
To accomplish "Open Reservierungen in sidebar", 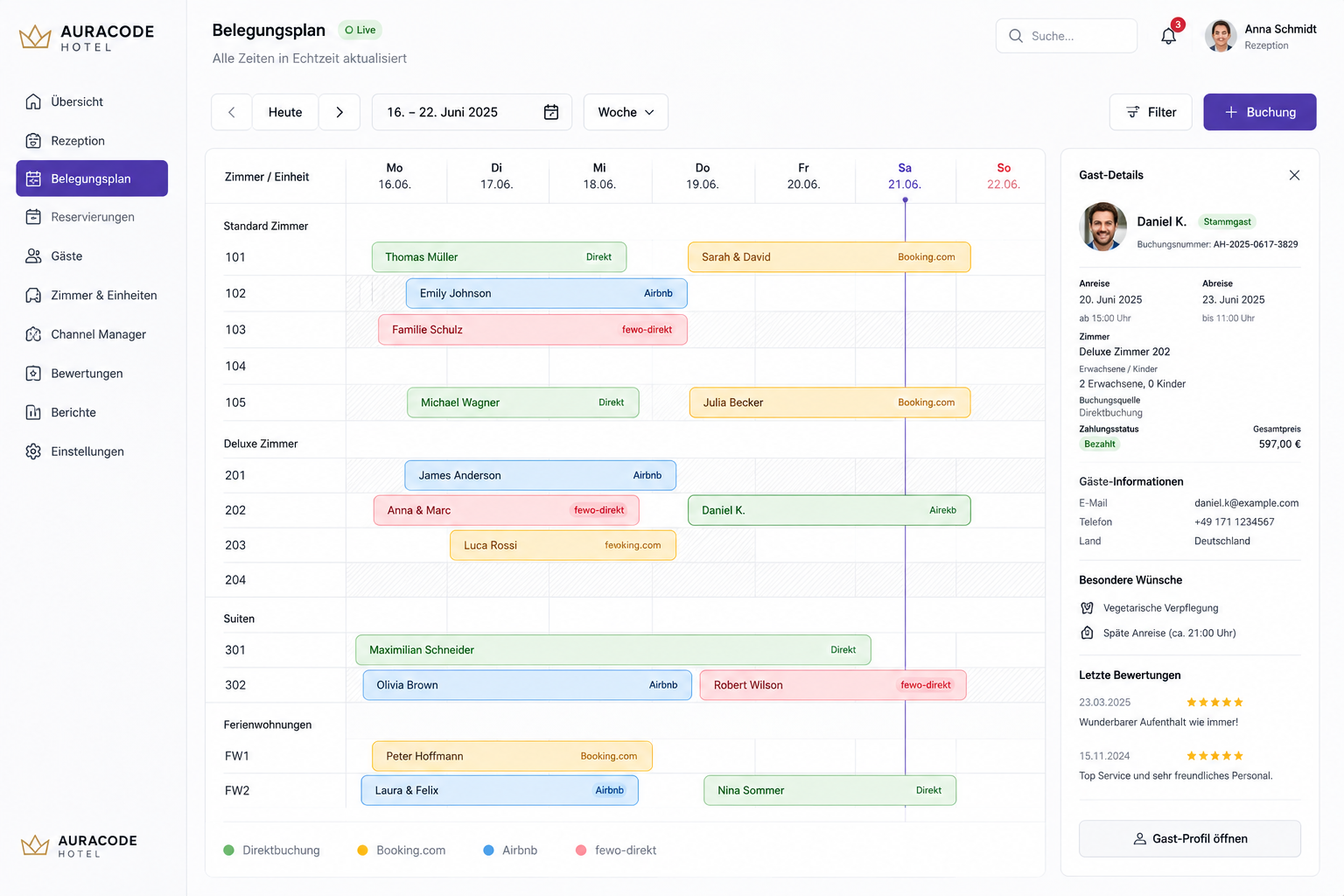I will pyautogui.click(x=92, y=217).
